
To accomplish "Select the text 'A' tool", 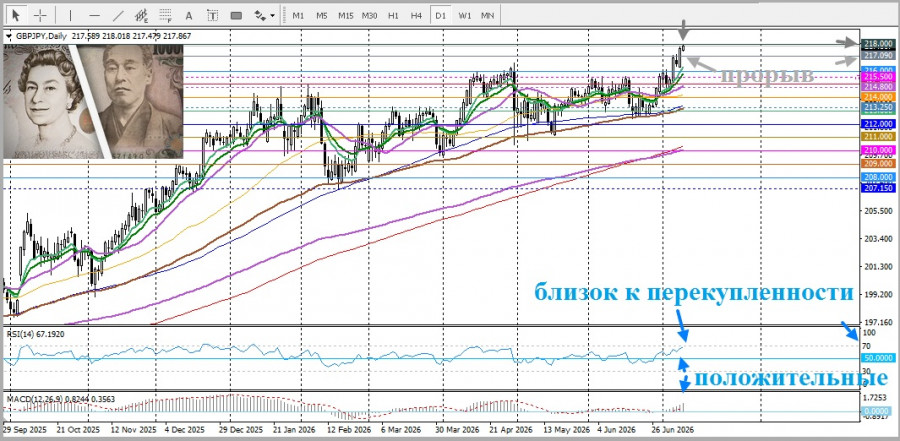I will point(189,16).
